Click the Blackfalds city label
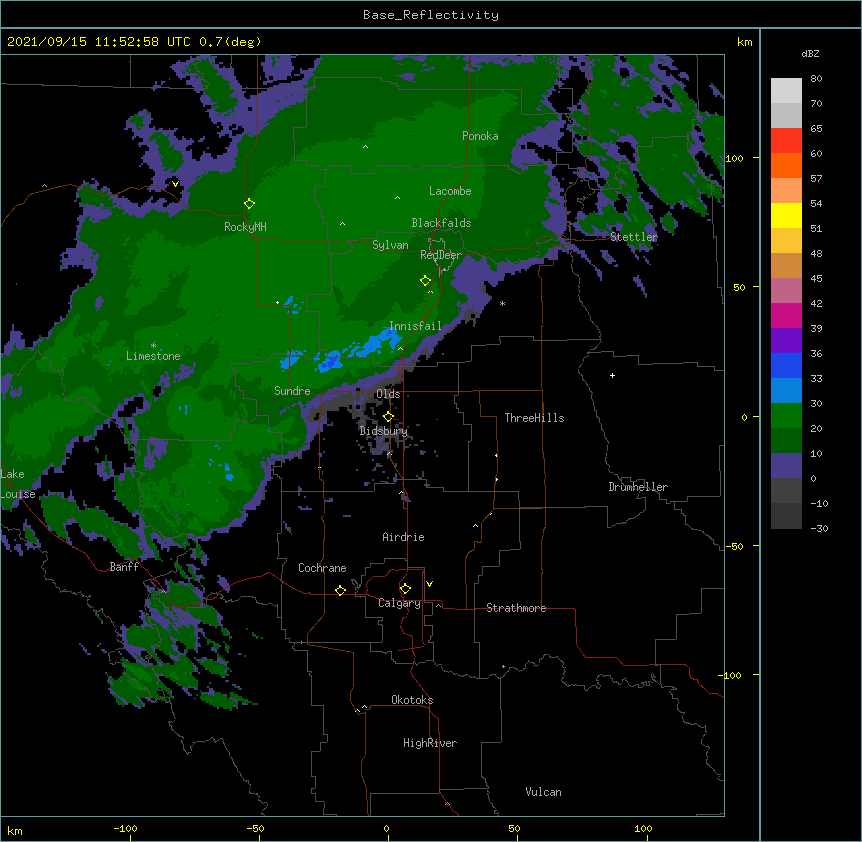Screen dimensions: 862x842 (x=441, y=223)
